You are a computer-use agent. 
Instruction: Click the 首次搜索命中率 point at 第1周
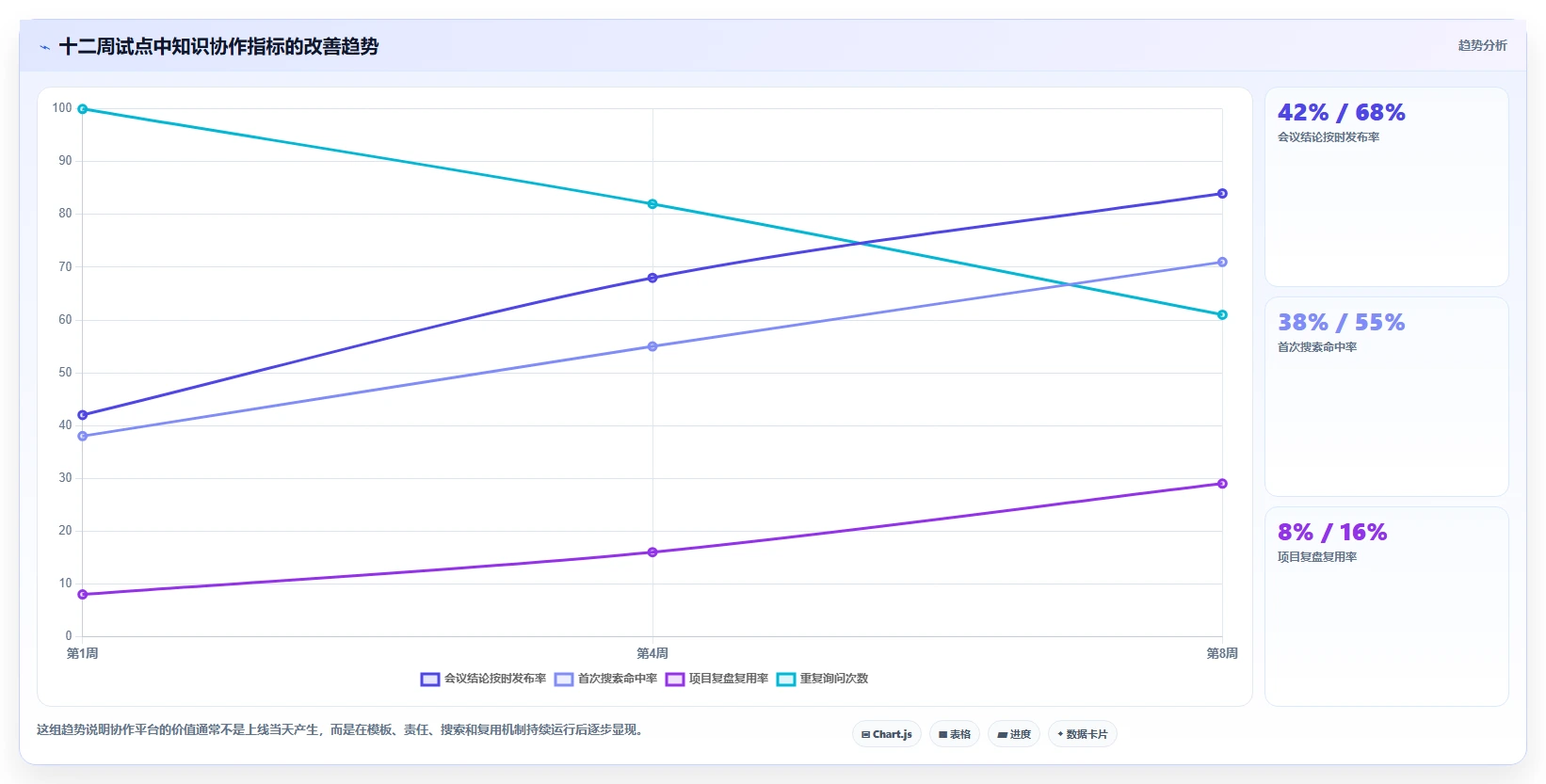coord(83,437)
